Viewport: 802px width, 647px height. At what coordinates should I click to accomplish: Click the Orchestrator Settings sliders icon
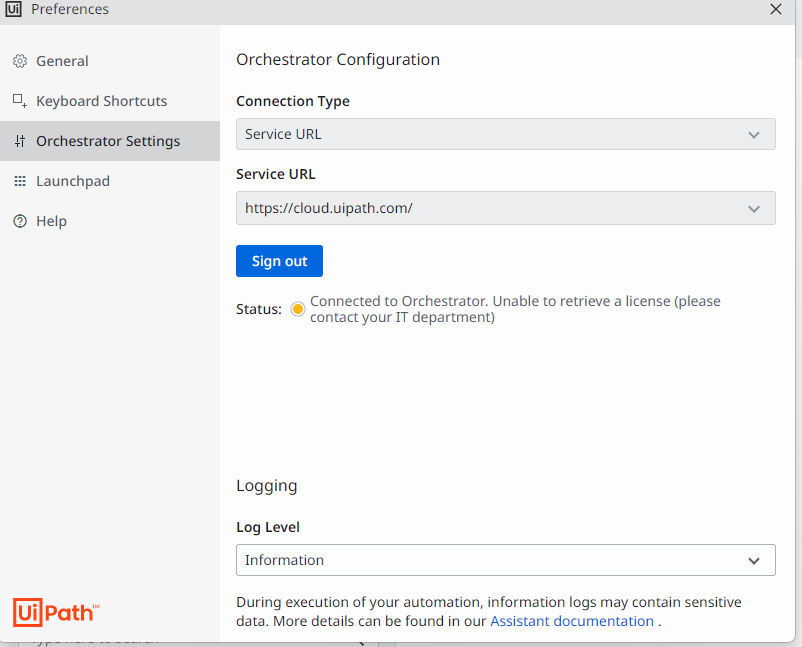pyautogui.click(x=20, y=141)
